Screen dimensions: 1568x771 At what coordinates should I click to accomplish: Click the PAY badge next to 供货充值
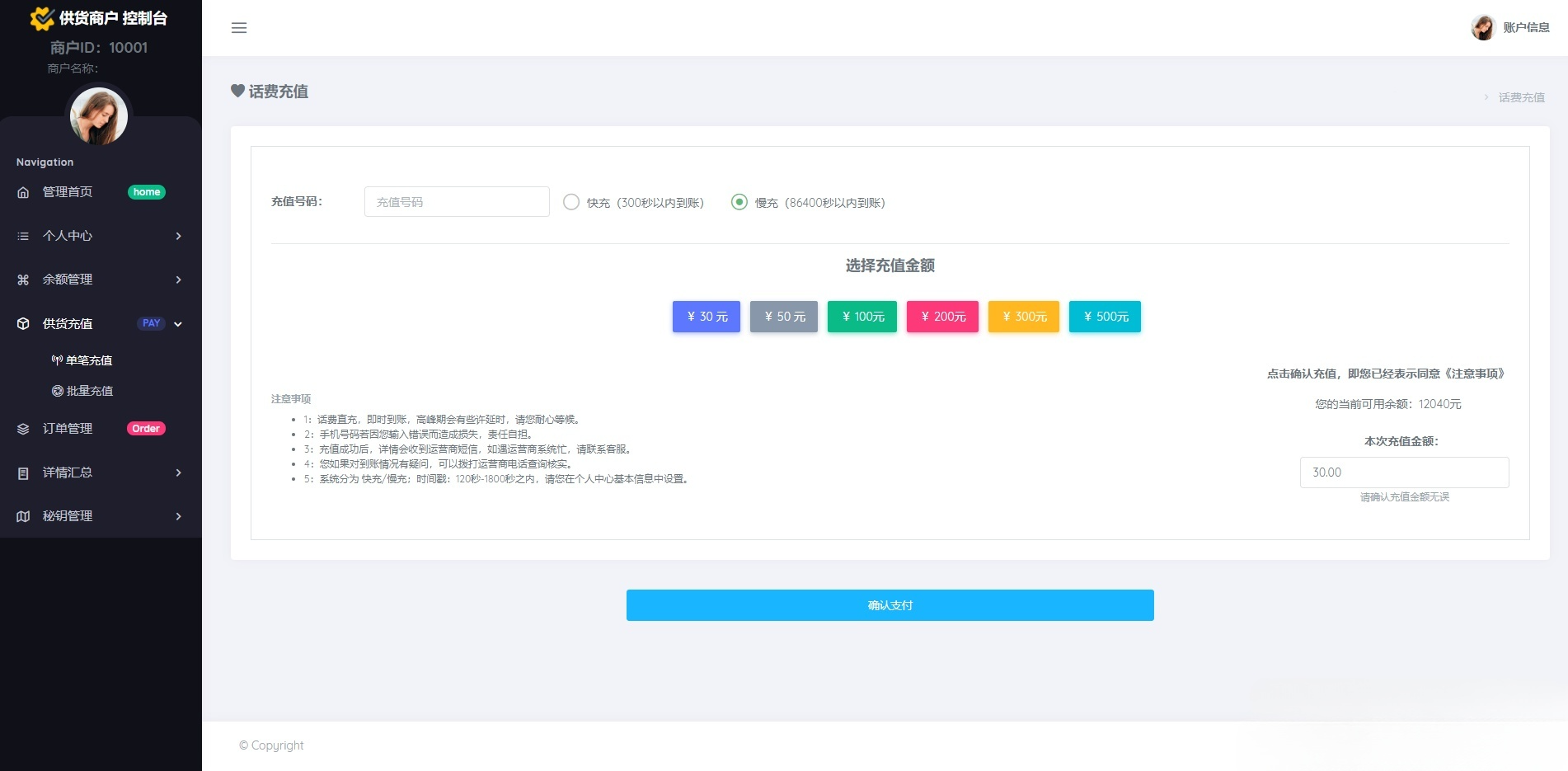click(150, 323)
